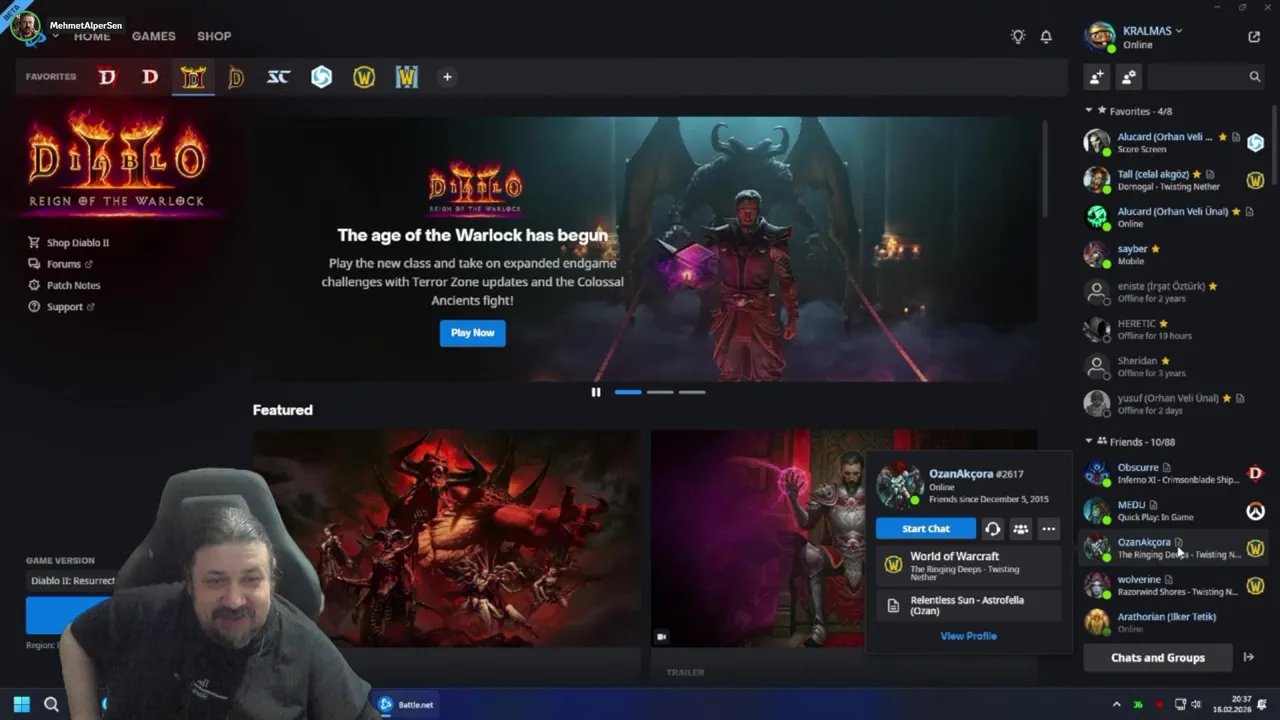Select the second carousel slide indicator

(660, 392)
